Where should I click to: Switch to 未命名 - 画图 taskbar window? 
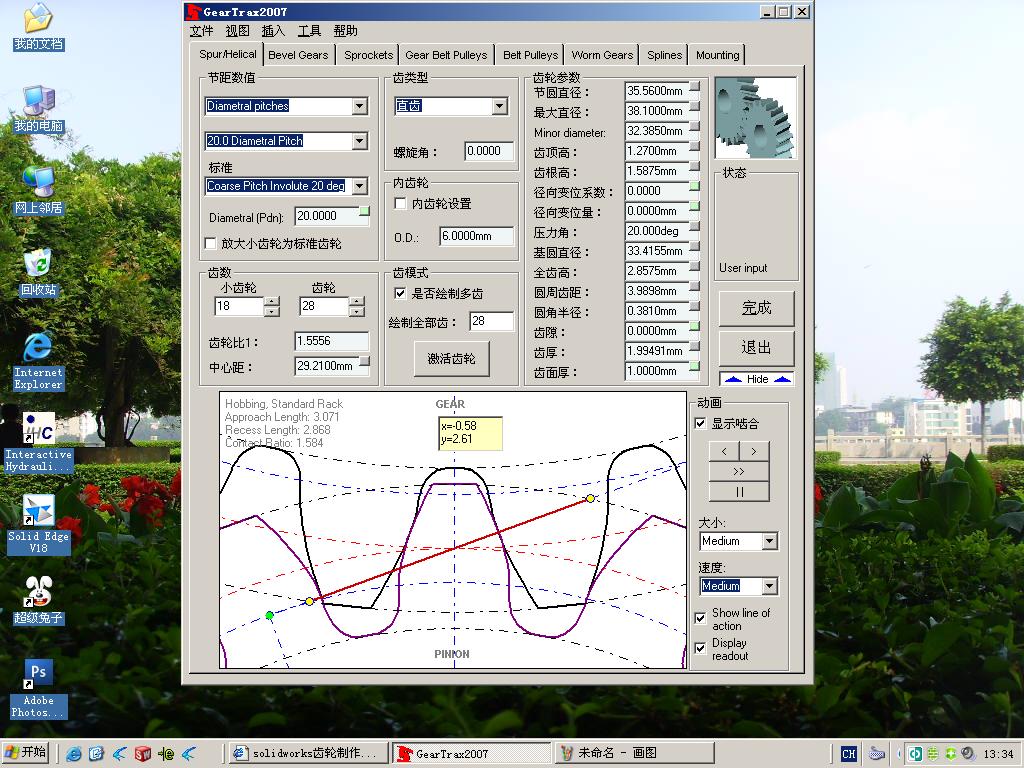click(x=634, y=754)
